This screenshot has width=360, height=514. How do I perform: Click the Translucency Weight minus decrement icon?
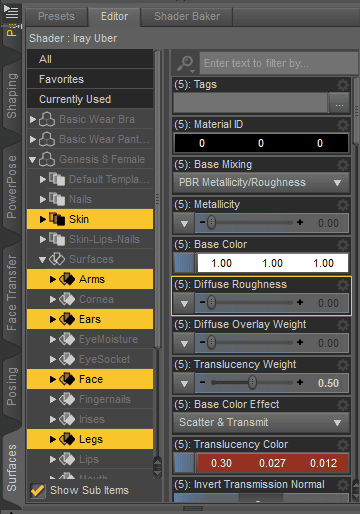tap(202, 382)
